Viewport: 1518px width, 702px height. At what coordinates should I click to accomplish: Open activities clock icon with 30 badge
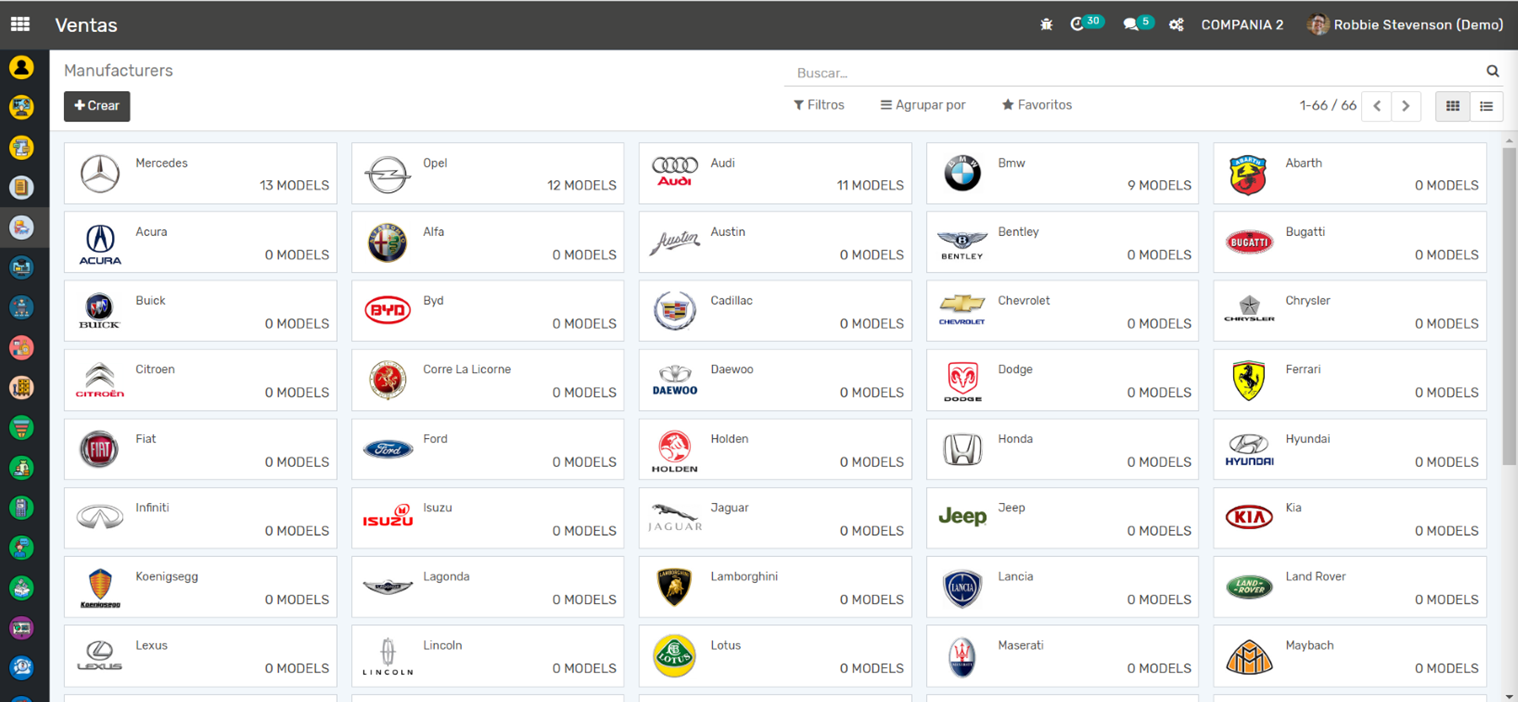[1086, 23]
